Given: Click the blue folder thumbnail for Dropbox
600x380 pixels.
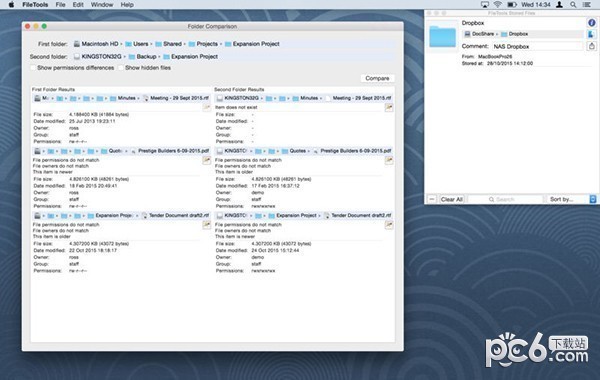Looking at the screenshot, I should tap(442, 36).
